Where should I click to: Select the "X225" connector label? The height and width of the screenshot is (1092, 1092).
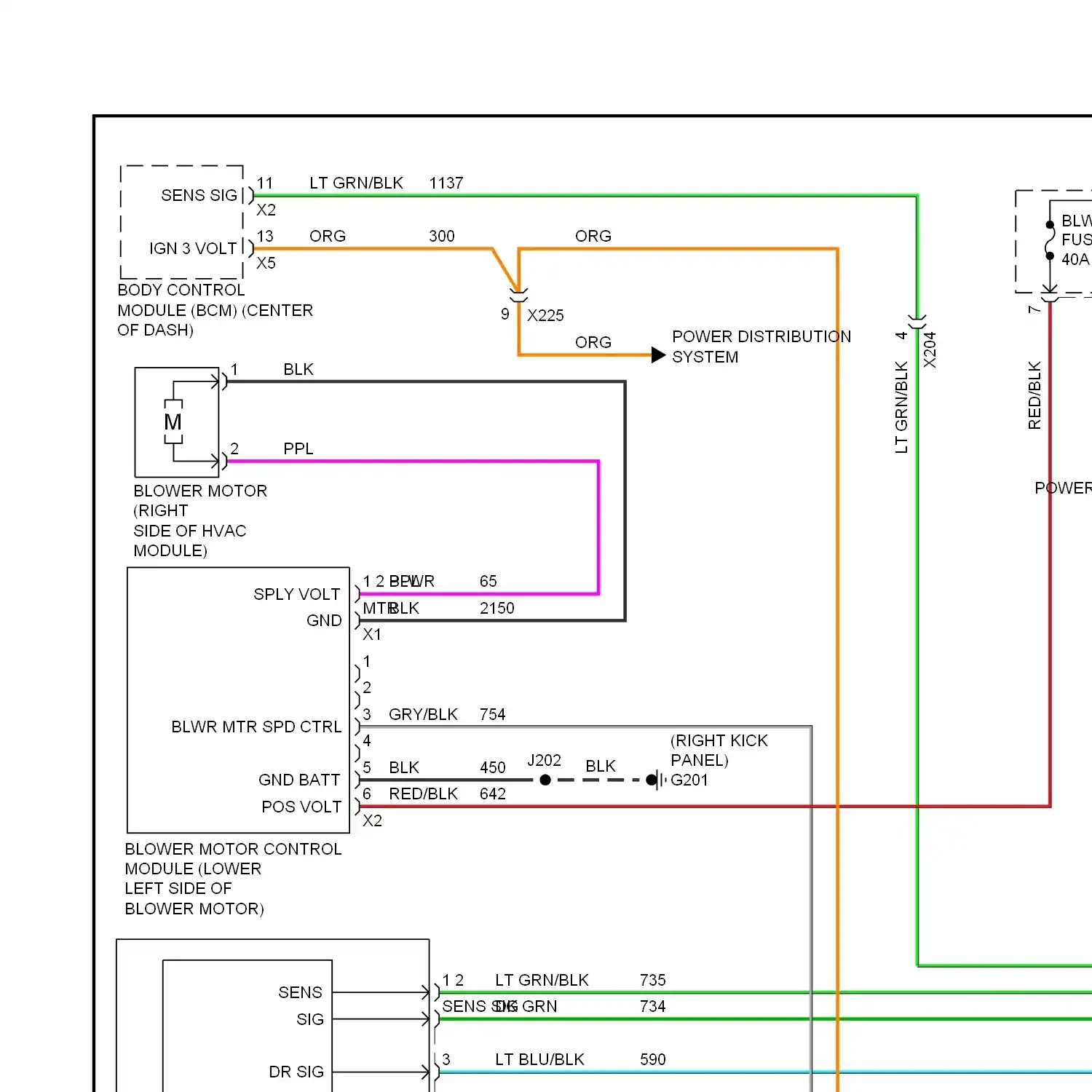pyautogui.click(x=546, y=316)
